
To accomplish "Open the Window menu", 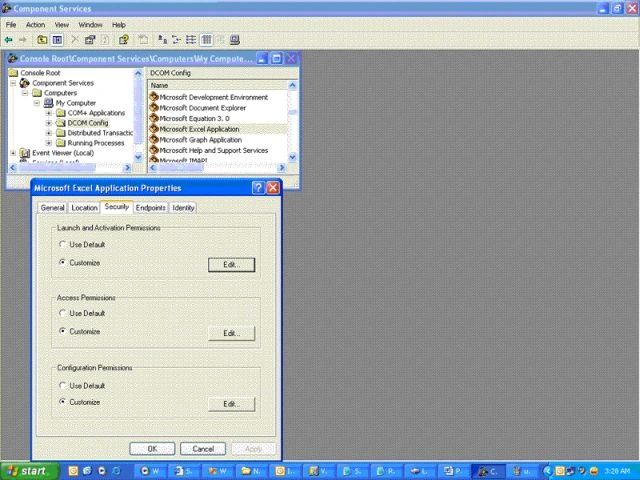I will click(x=90, y=25).
